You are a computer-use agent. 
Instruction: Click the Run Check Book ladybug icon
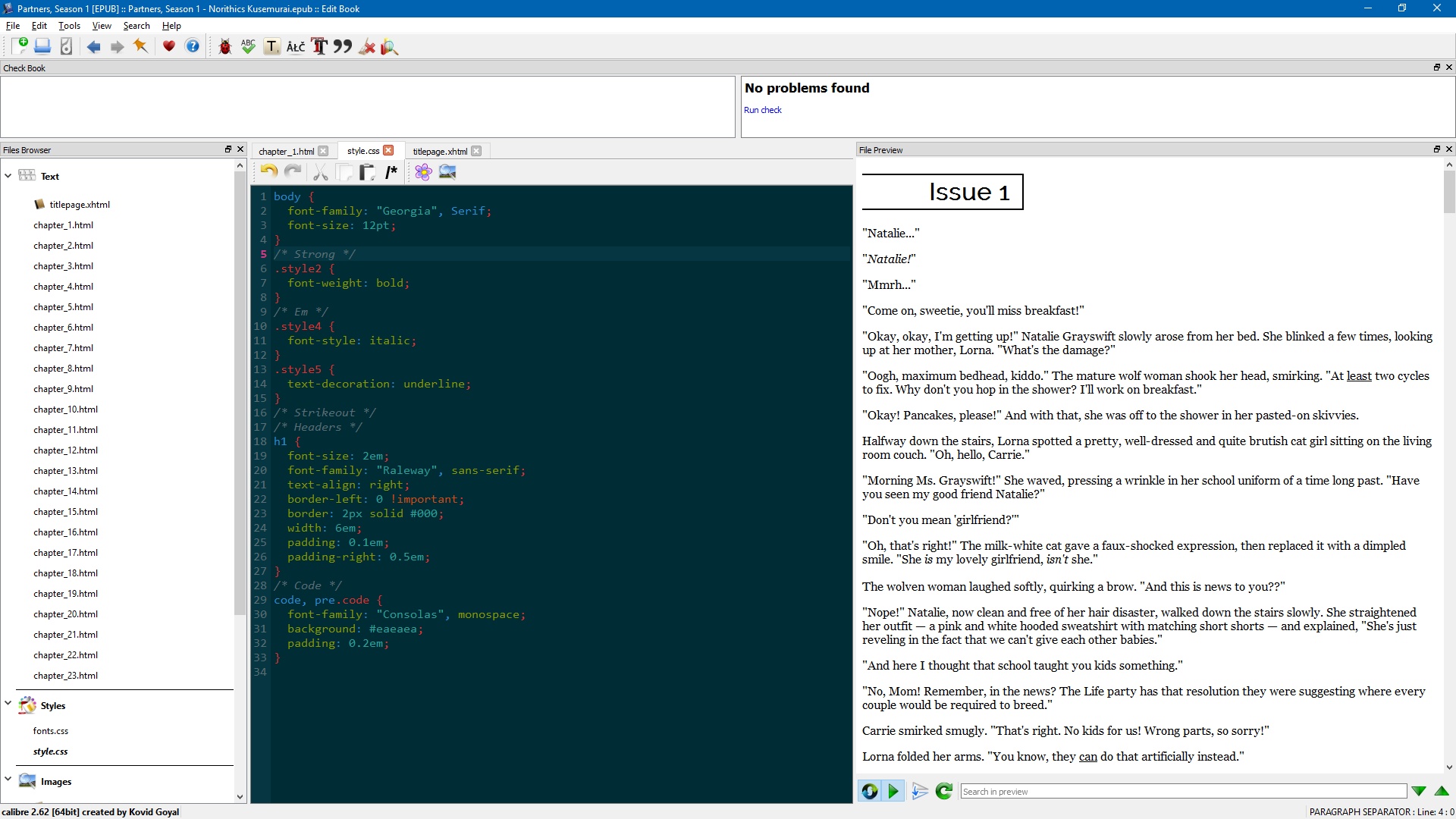coord(224,47)
